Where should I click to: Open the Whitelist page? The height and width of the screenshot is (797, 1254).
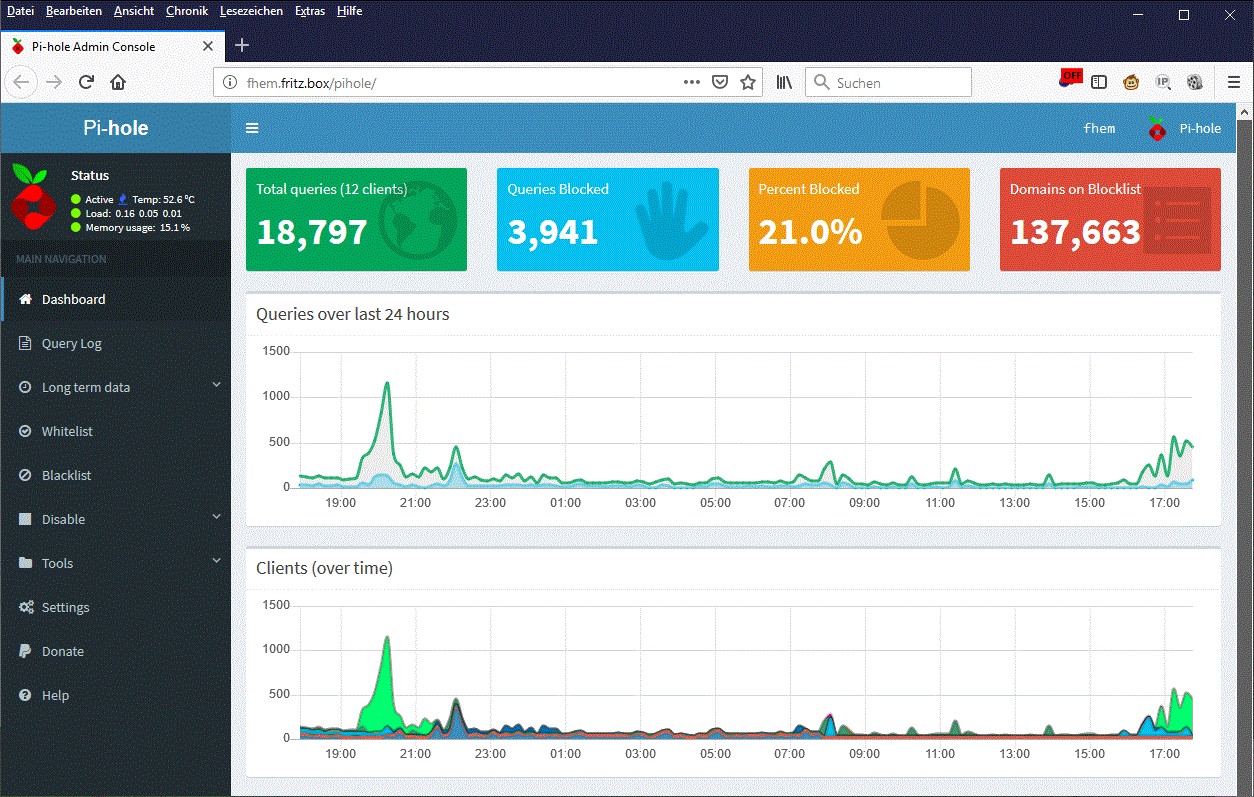(116, 431)
